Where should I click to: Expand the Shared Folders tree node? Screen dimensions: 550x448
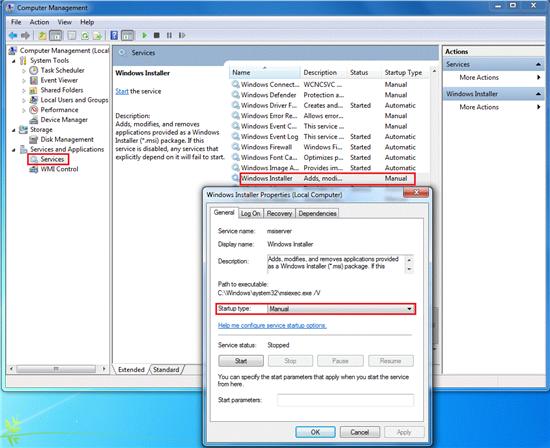(x=24, y=91)
